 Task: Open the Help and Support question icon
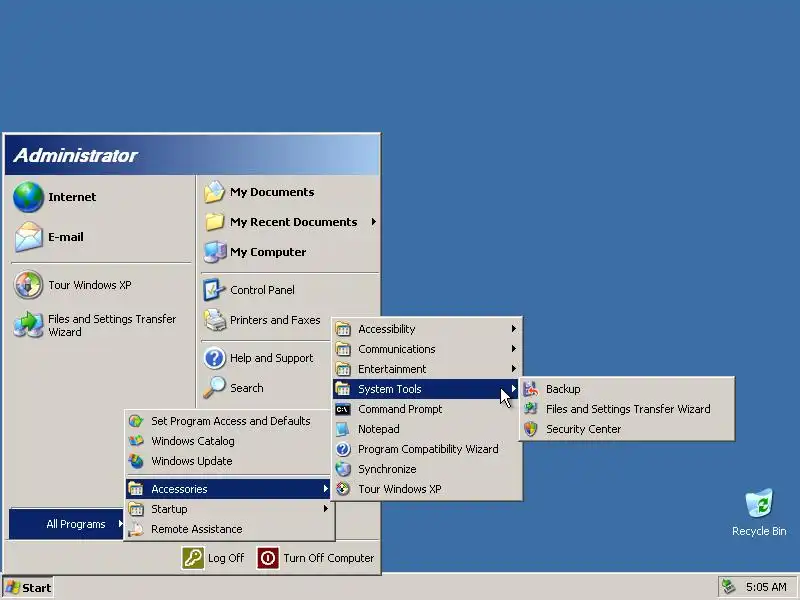pyautogui.click(x=214, y=358)
